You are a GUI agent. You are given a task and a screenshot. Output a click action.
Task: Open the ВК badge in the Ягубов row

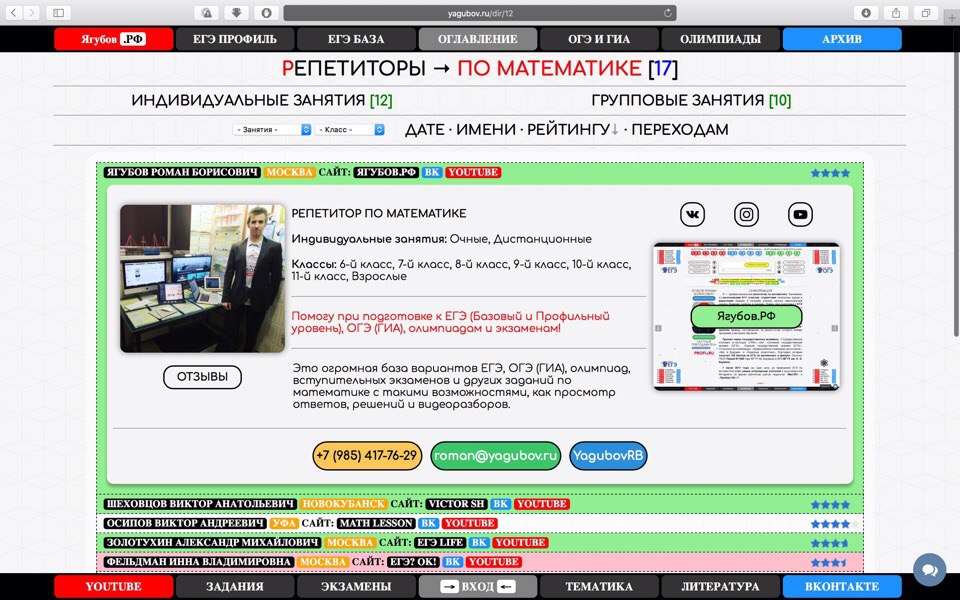tap(432, 173)
